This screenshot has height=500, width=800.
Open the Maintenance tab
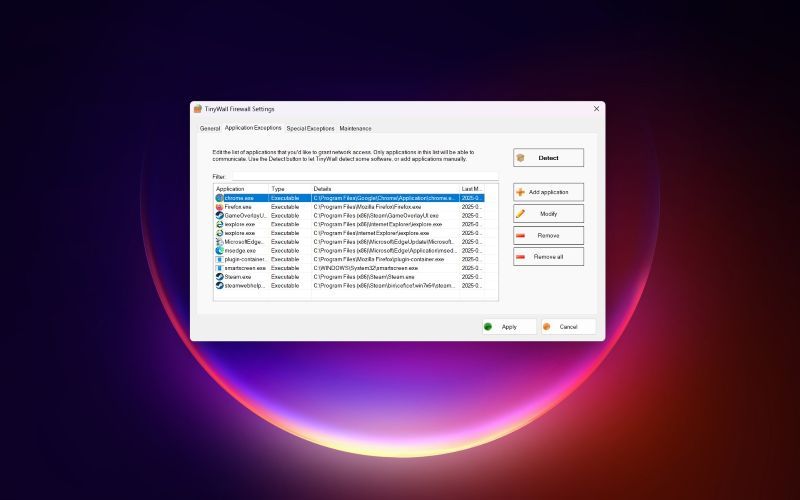coord(356,129)
